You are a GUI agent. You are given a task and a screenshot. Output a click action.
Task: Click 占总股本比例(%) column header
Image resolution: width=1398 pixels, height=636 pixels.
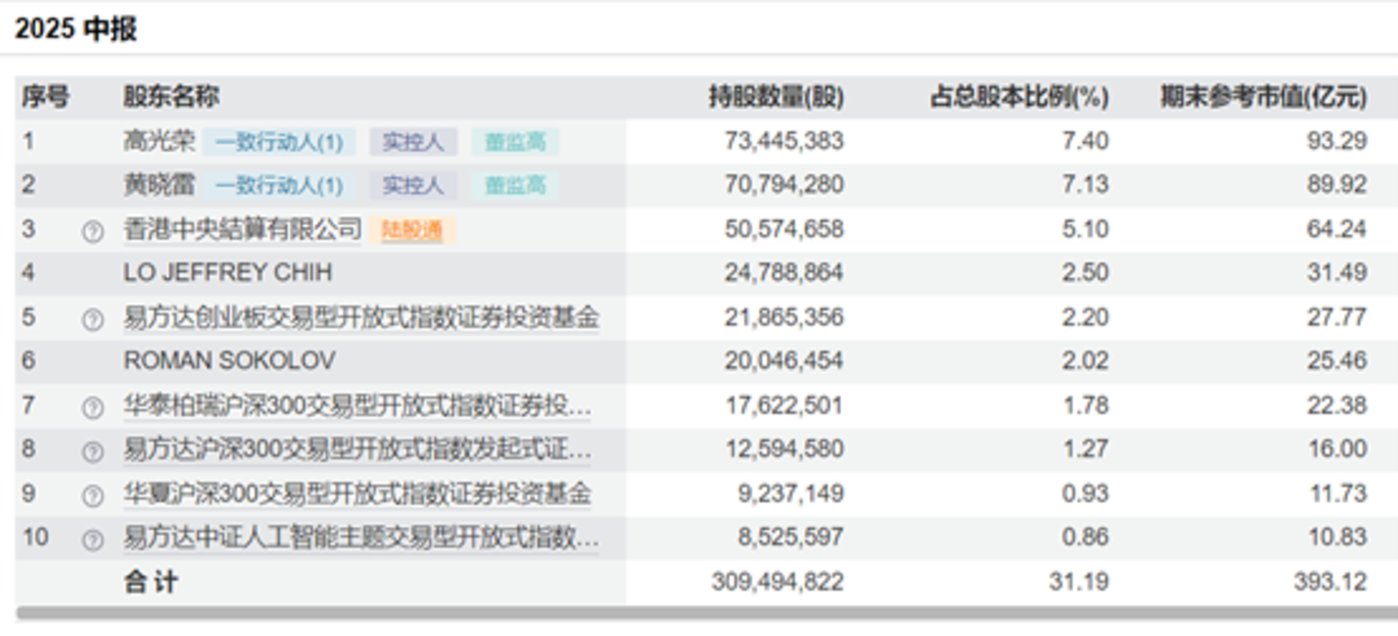1019,97
